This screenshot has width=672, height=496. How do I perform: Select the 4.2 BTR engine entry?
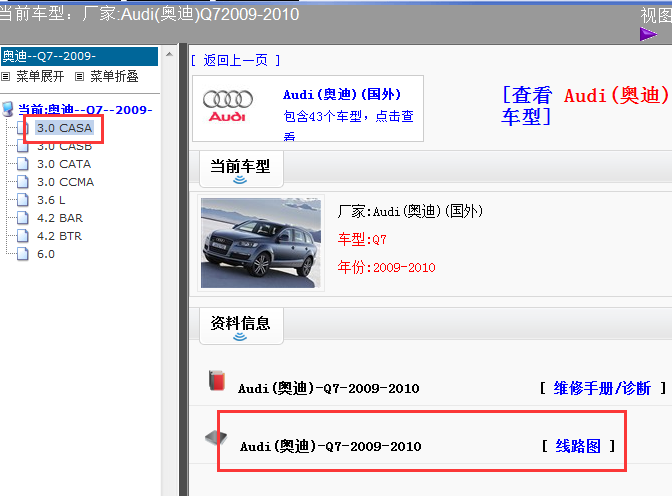(59, 236)
